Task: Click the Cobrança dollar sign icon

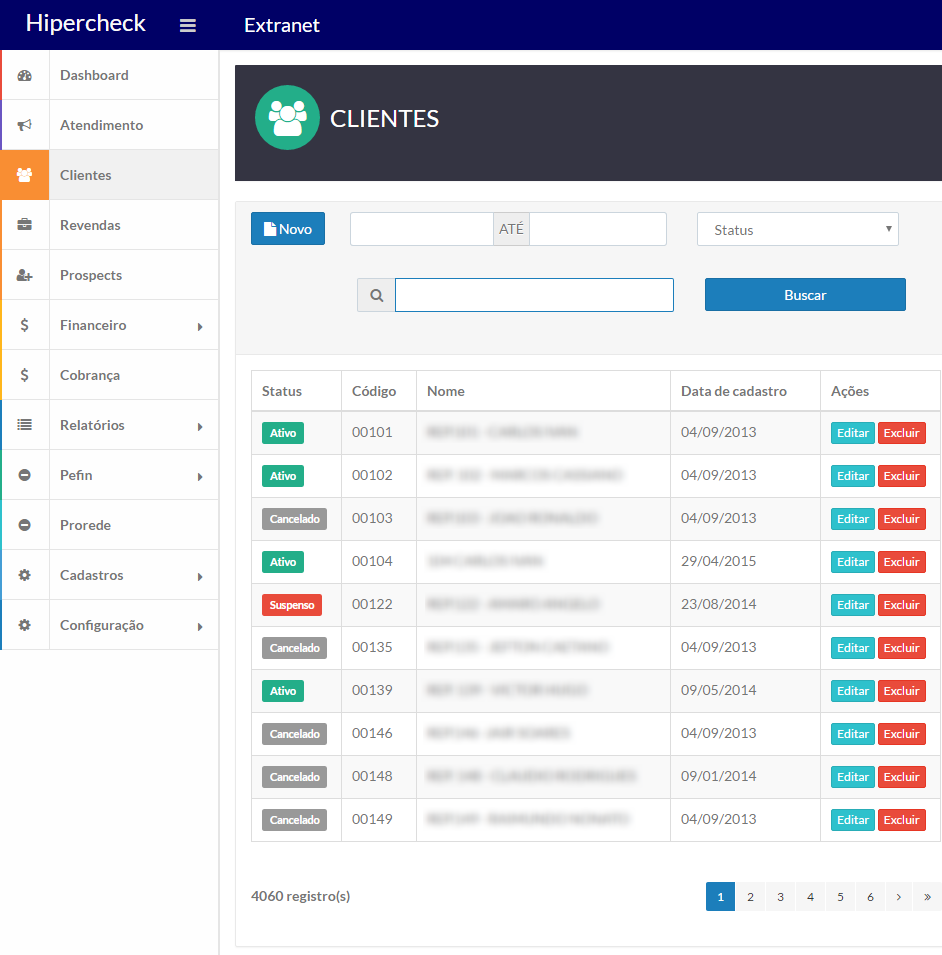Action: click(x=25, y=376)
